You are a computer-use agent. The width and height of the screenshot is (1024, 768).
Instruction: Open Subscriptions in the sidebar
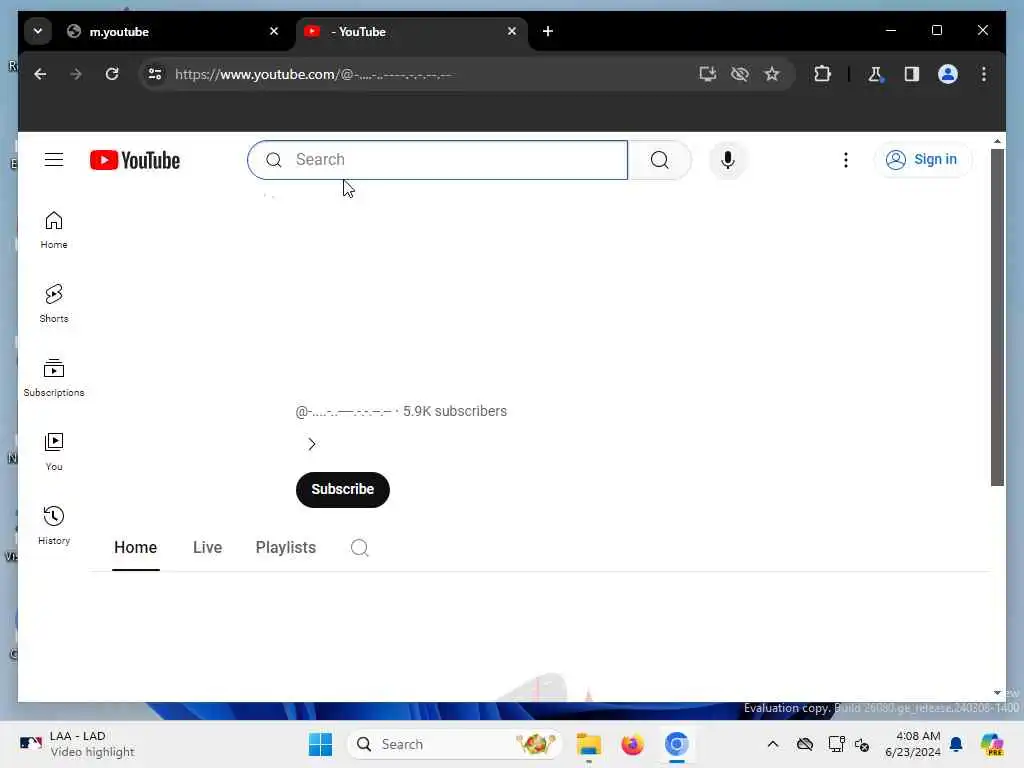tap(54, 377)
